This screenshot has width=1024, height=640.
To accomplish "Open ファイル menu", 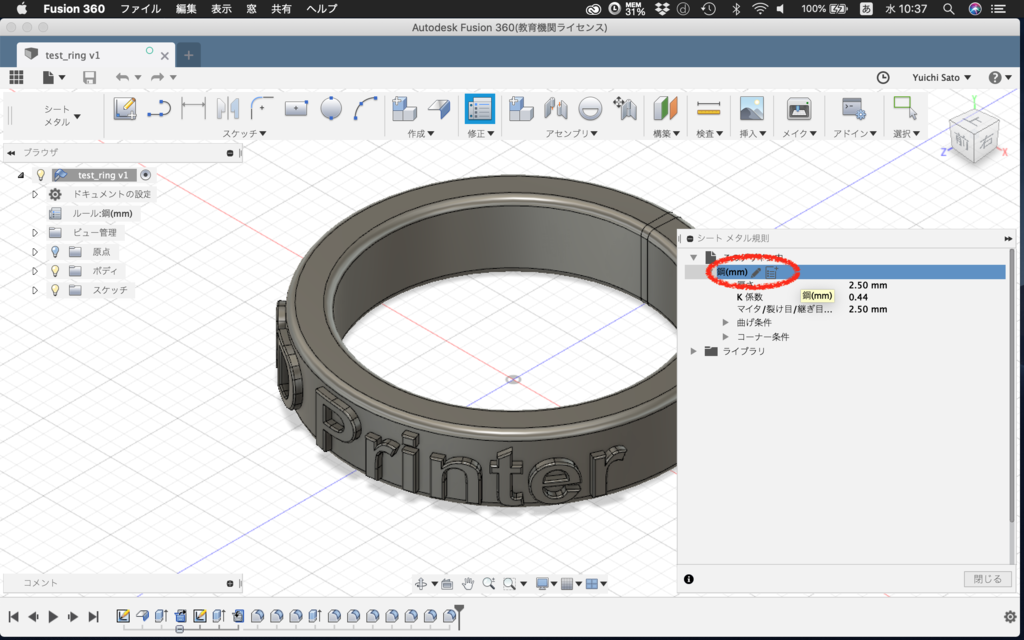I will click(140, 8).
